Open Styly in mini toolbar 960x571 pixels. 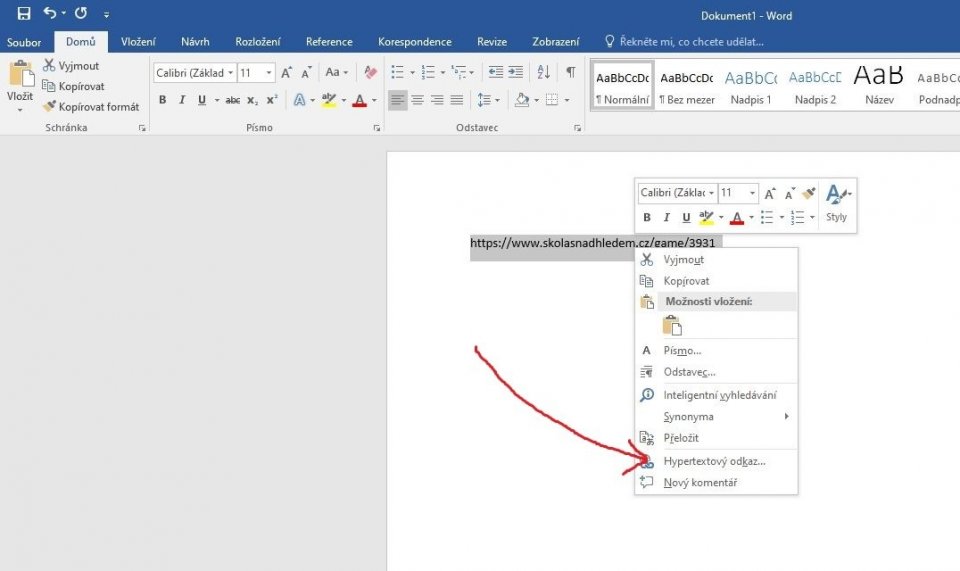pyautogui.click(x=837, y=204)
